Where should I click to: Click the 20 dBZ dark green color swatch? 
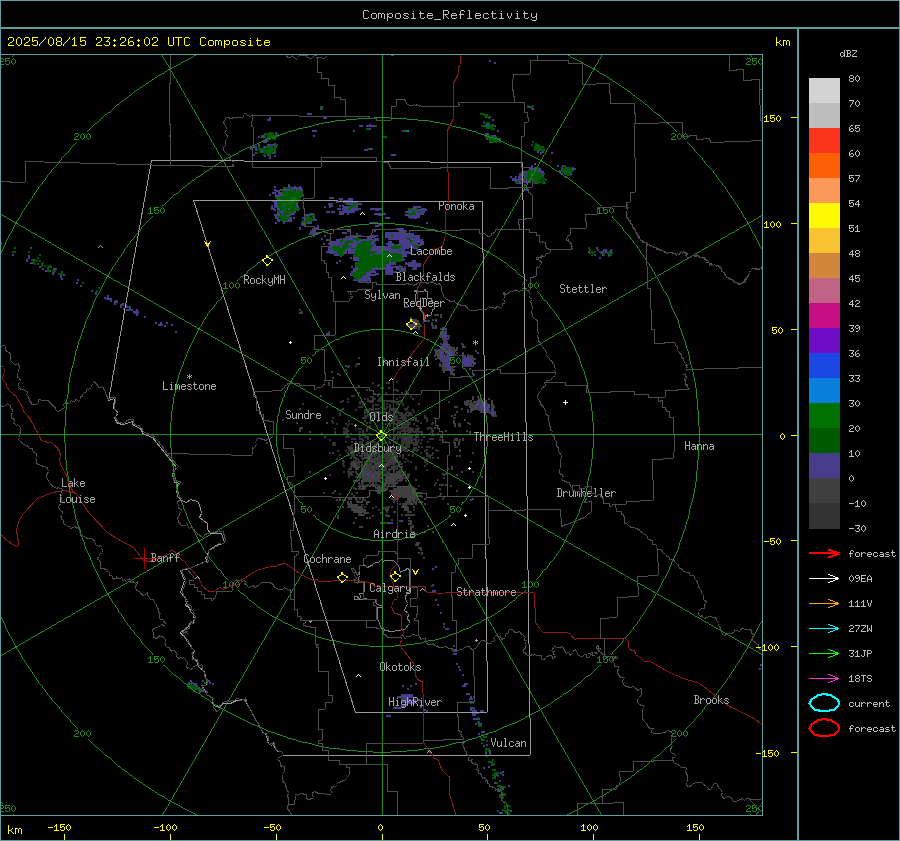[x=824, y=440]
